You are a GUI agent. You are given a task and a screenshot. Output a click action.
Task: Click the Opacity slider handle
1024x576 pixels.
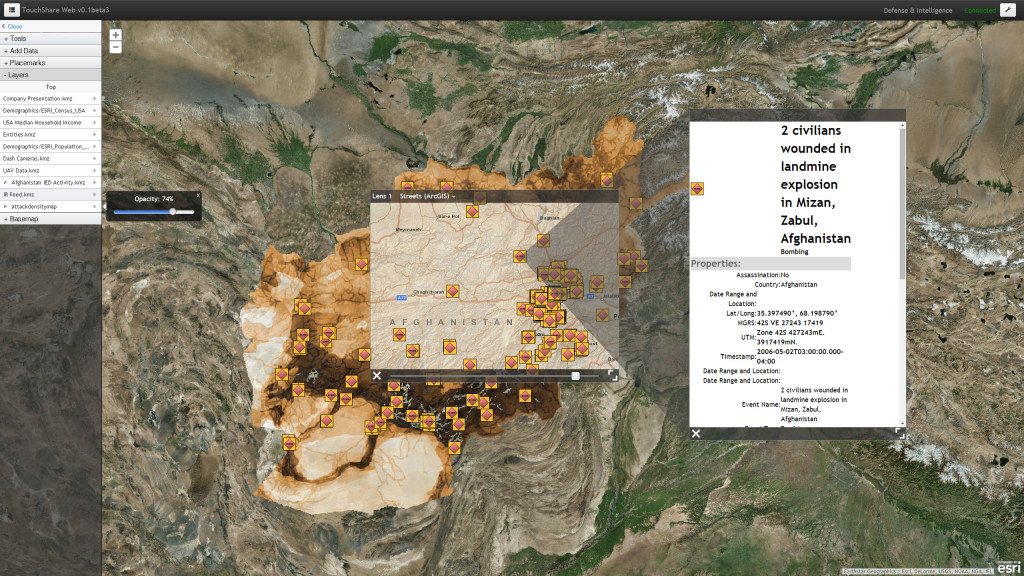(x=172, y=212)
